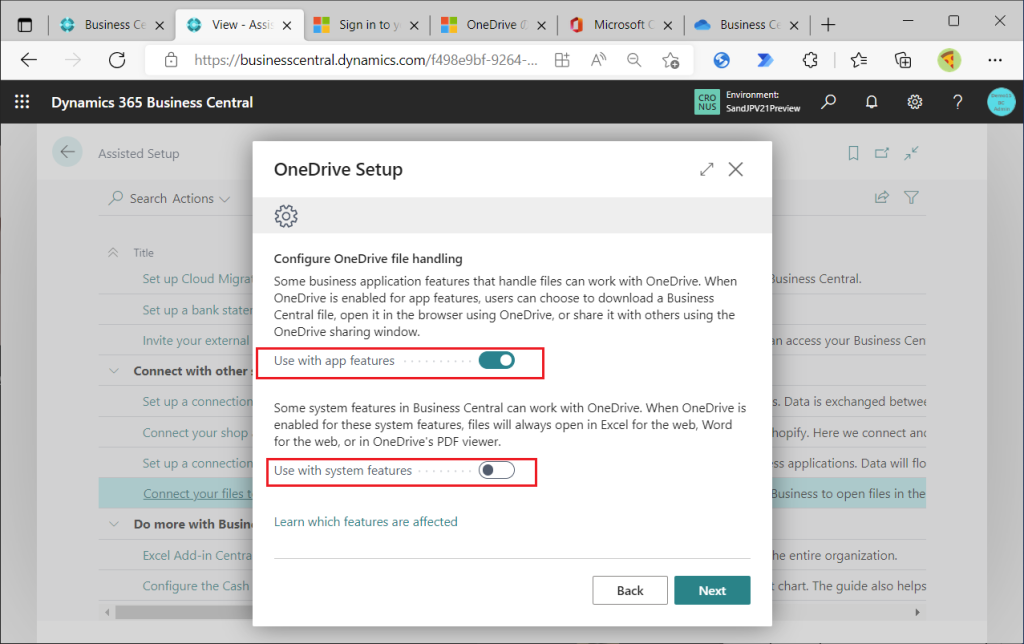1024x644 pixels.
Task: Click Search in Assisted Setup action bar
Action: pos(138,198)
